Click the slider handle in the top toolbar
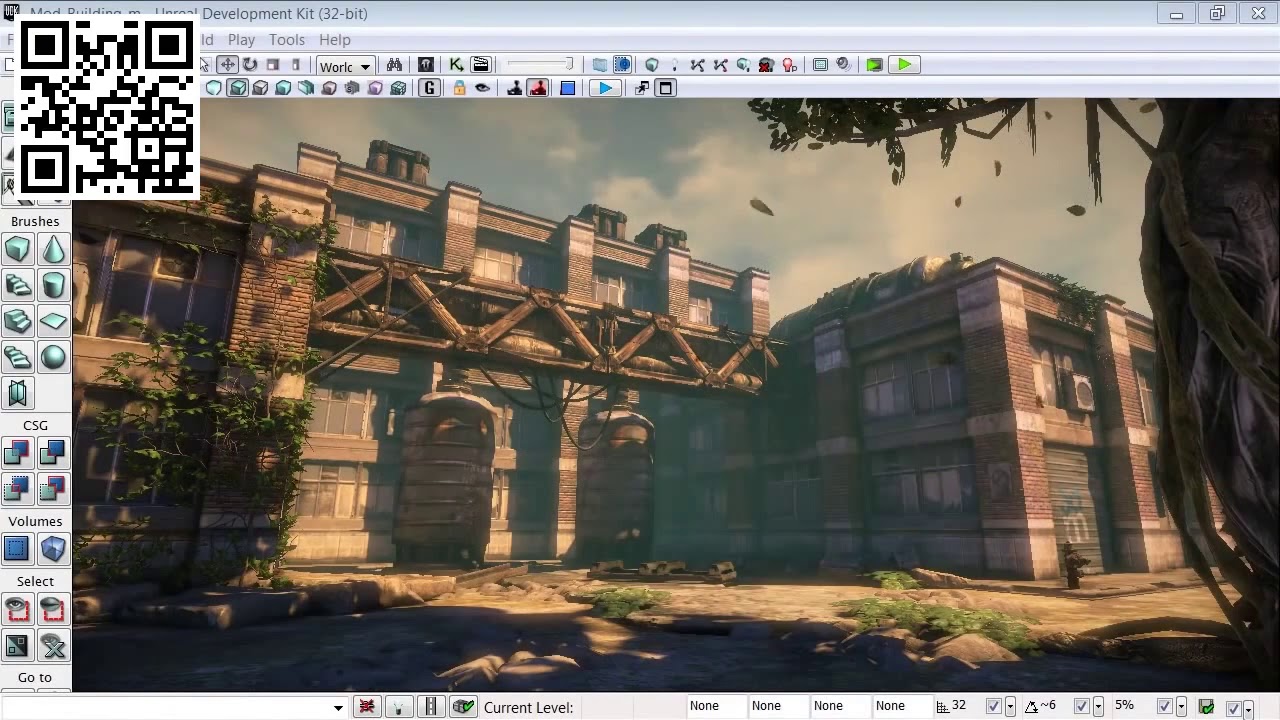Viewport: 1280px width, 720px height. click(569, 65)
